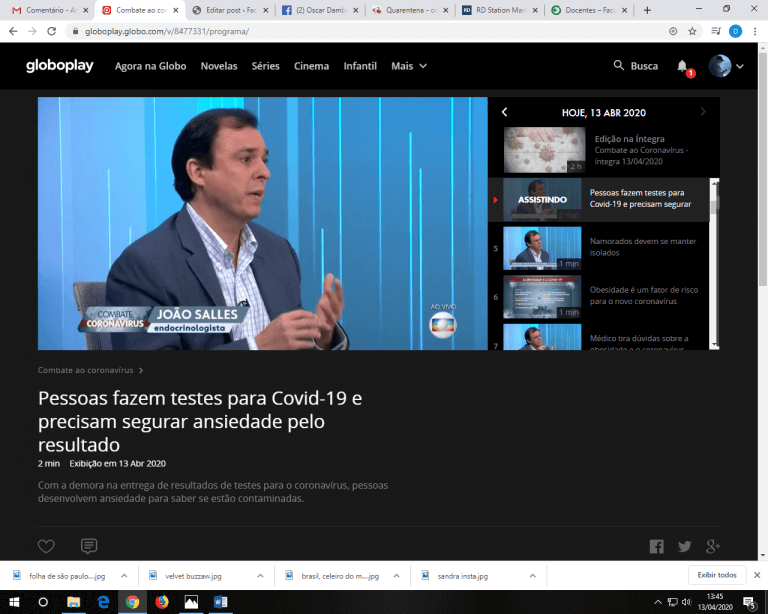Viewport: 768px width, 614px height.
Task: Open the Novelas section
Action: (x=218, y=66)
